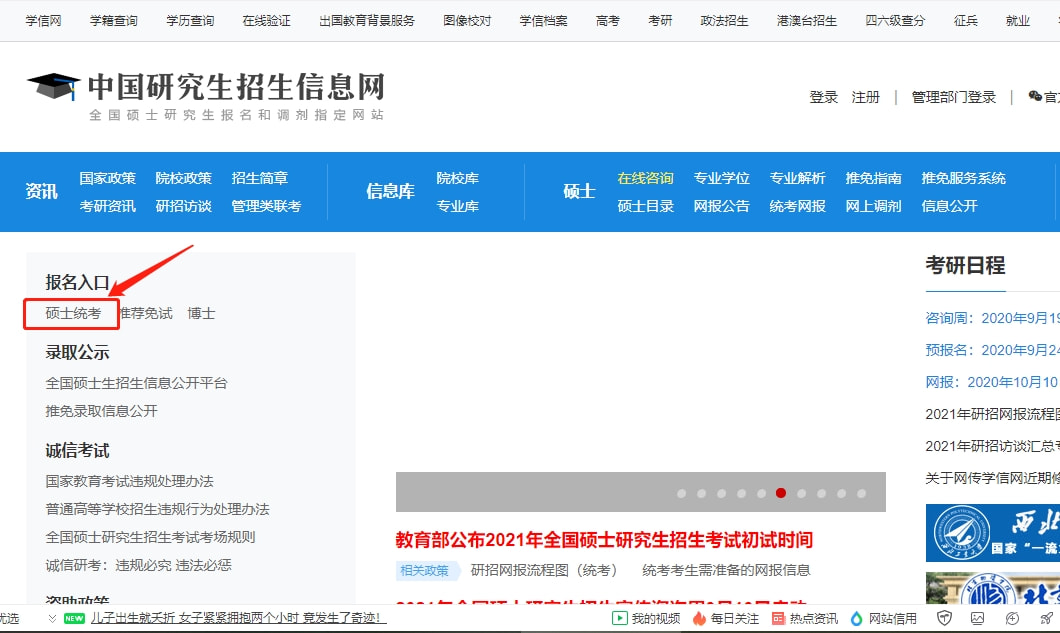Click the shield security icon
This screenshot has height=633, width=1060.
point(944,618)
